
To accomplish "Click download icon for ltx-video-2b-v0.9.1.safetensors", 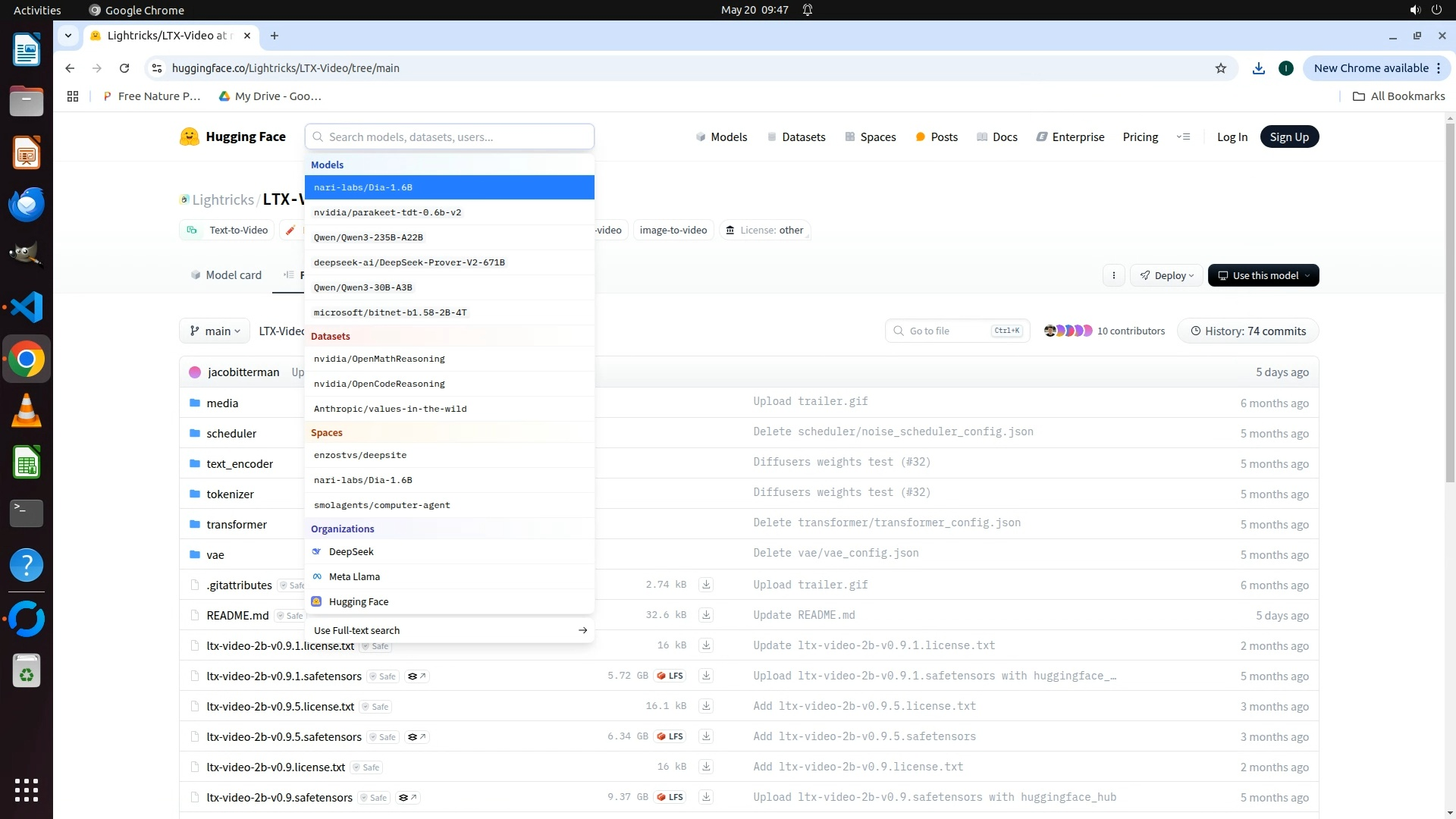I will click(x=706, y=676).
